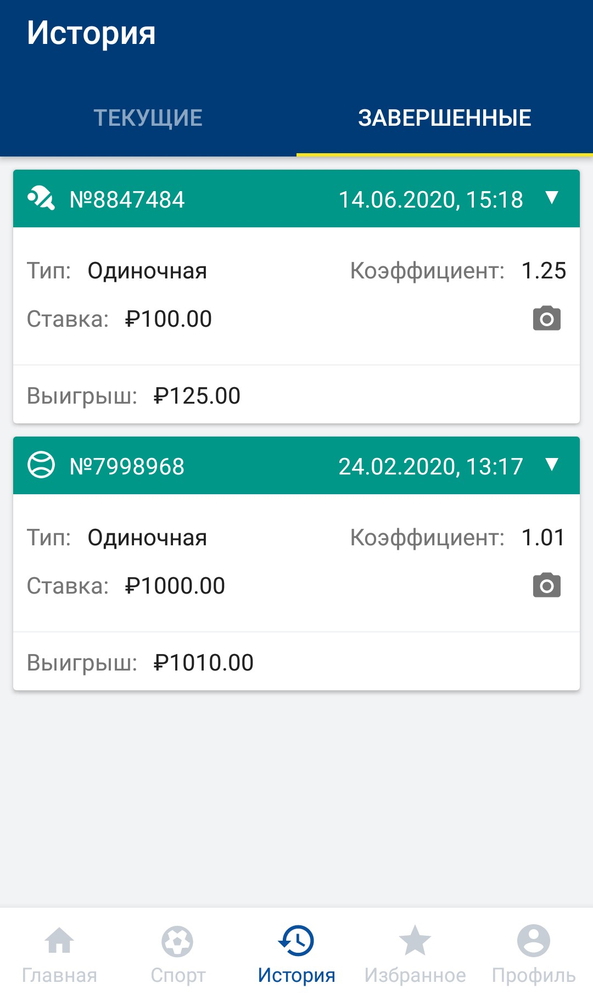Open Избранное via the star icon
The height and width of the screenshot is (1000, 593).
click(x=414, y=941)
